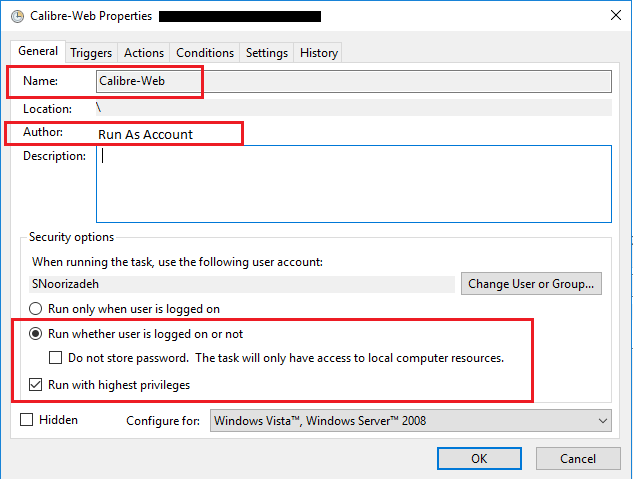Go to the Settings tab
Image resolution: width=635 pixels, height=481 pixels.
coord(267,53)
